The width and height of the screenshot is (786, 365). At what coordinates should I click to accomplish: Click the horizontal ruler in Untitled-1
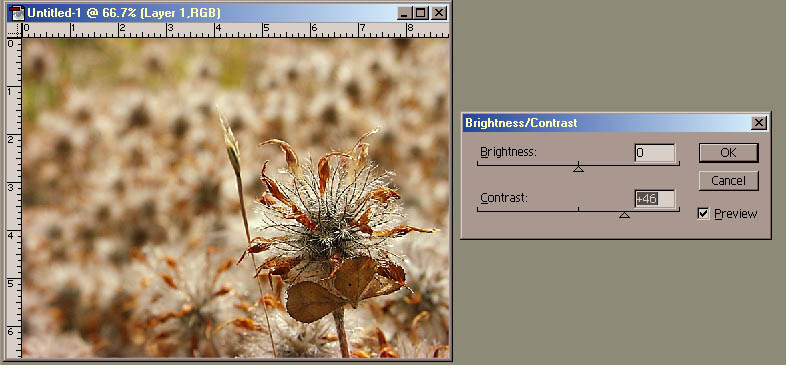[235, 30]
